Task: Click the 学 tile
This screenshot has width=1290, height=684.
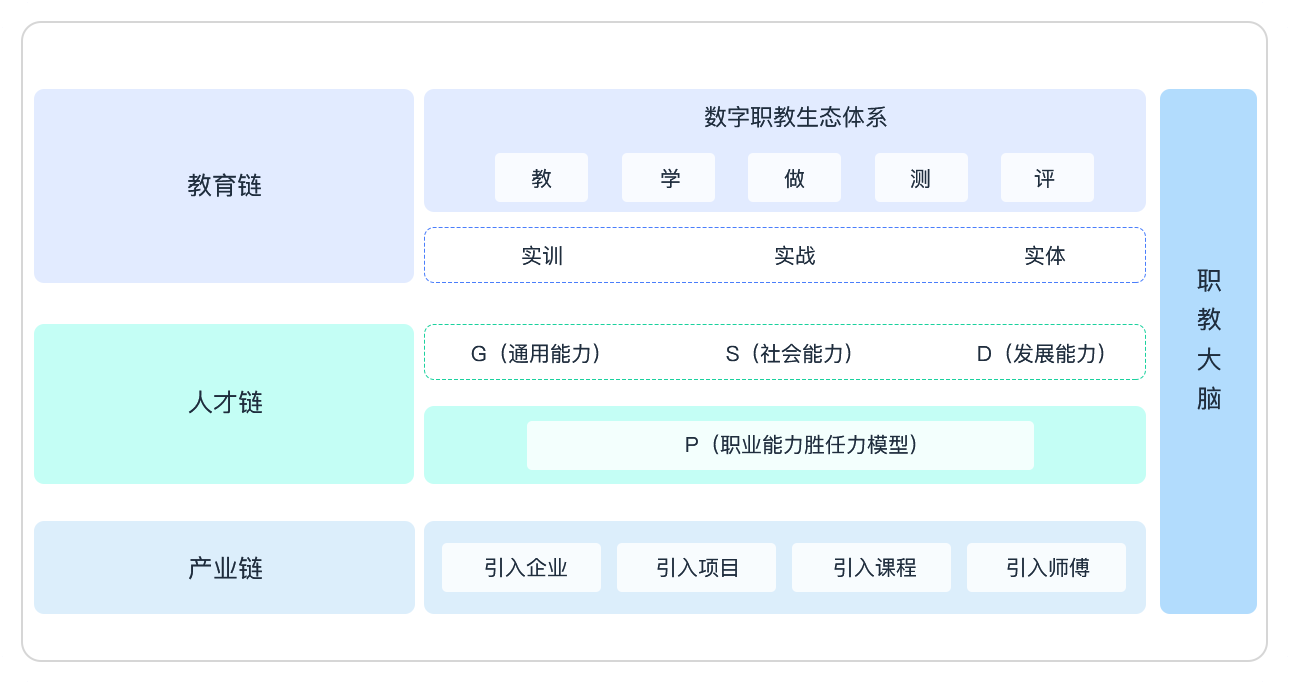Action: click(668, 178)
